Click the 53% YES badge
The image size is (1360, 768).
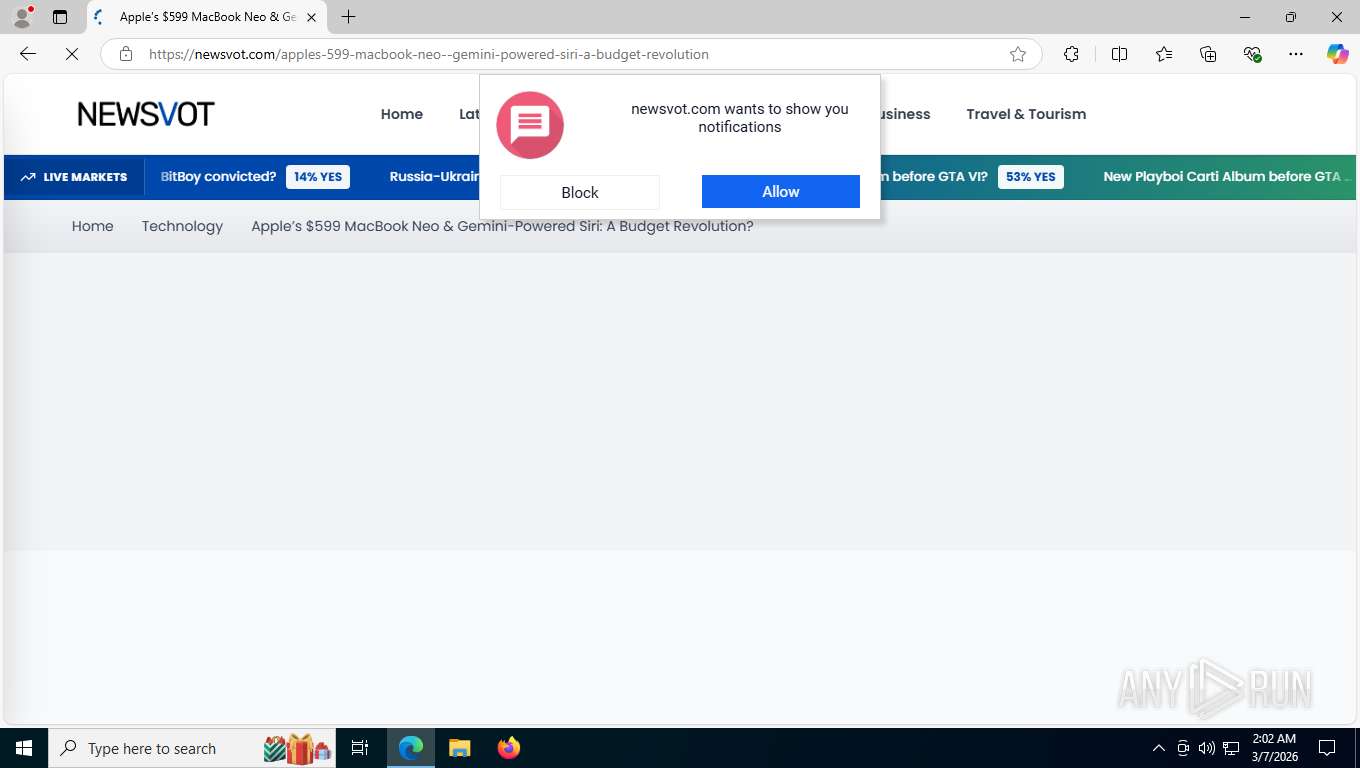coord(1031,177)
